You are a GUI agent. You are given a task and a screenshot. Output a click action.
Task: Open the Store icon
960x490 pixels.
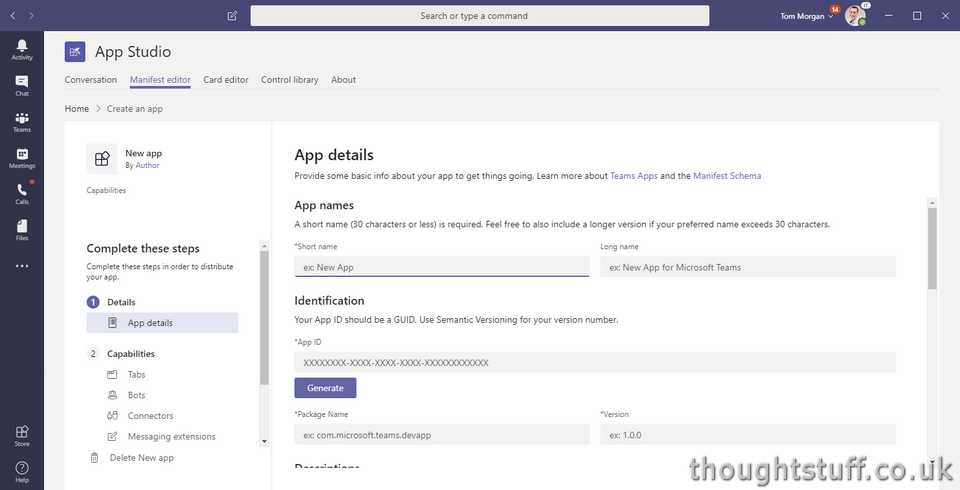tap(22, 435)
